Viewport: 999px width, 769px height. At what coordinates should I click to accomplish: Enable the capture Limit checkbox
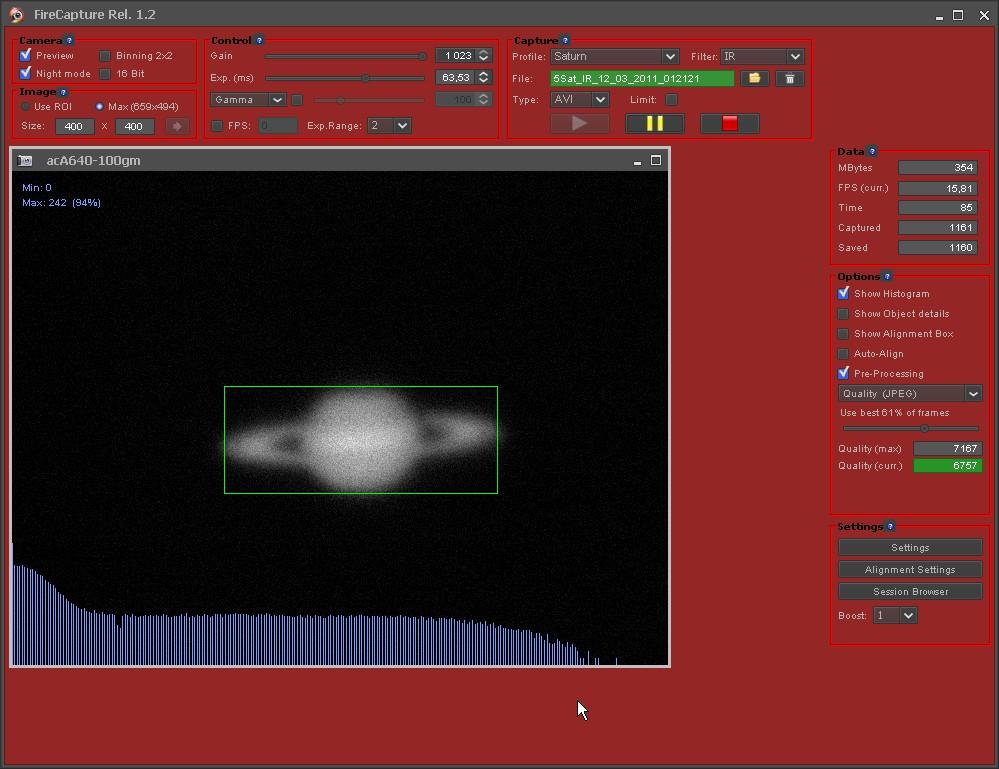click(671, 100)
